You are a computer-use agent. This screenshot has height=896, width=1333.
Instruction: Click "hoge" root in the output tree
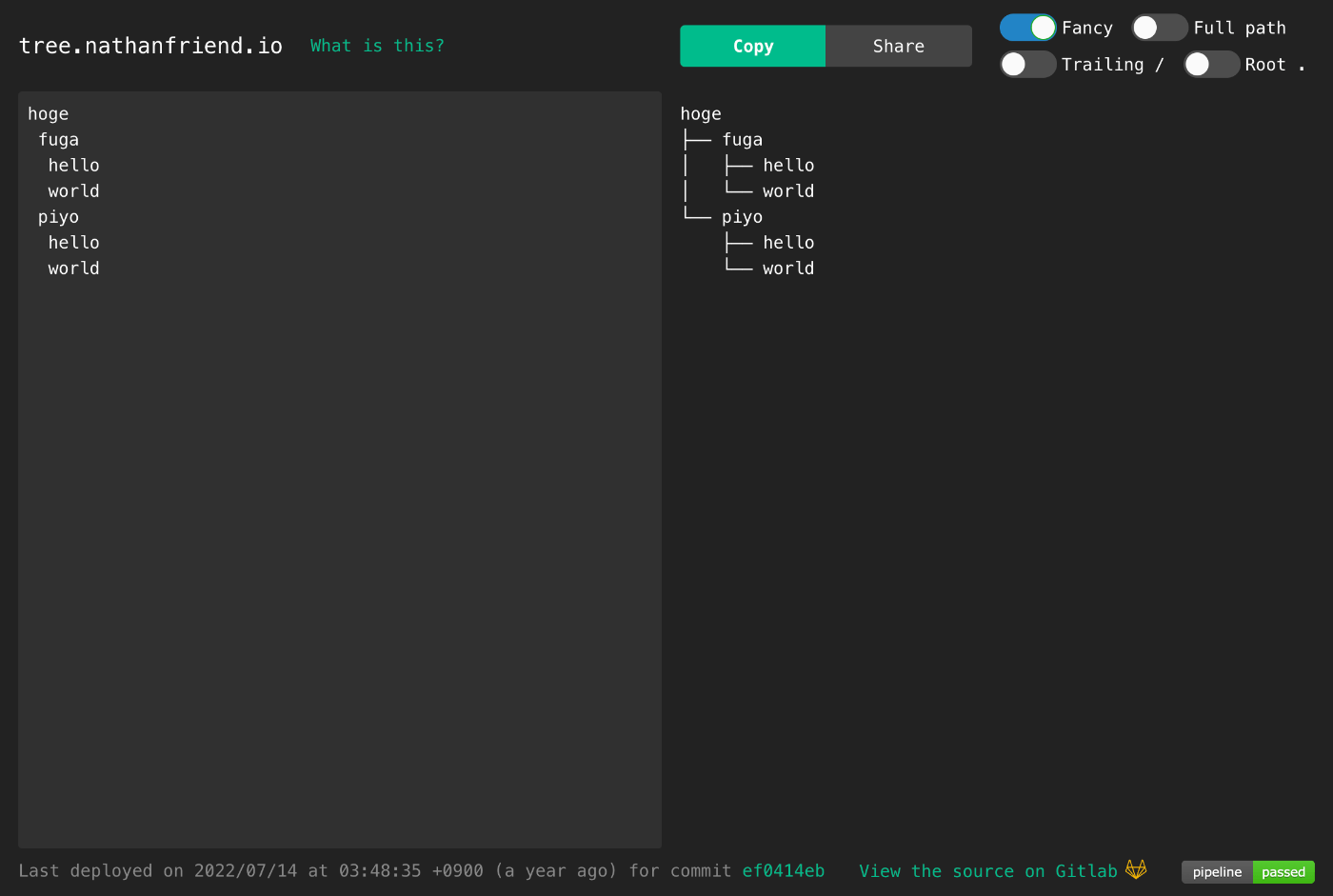pos(701,113)
